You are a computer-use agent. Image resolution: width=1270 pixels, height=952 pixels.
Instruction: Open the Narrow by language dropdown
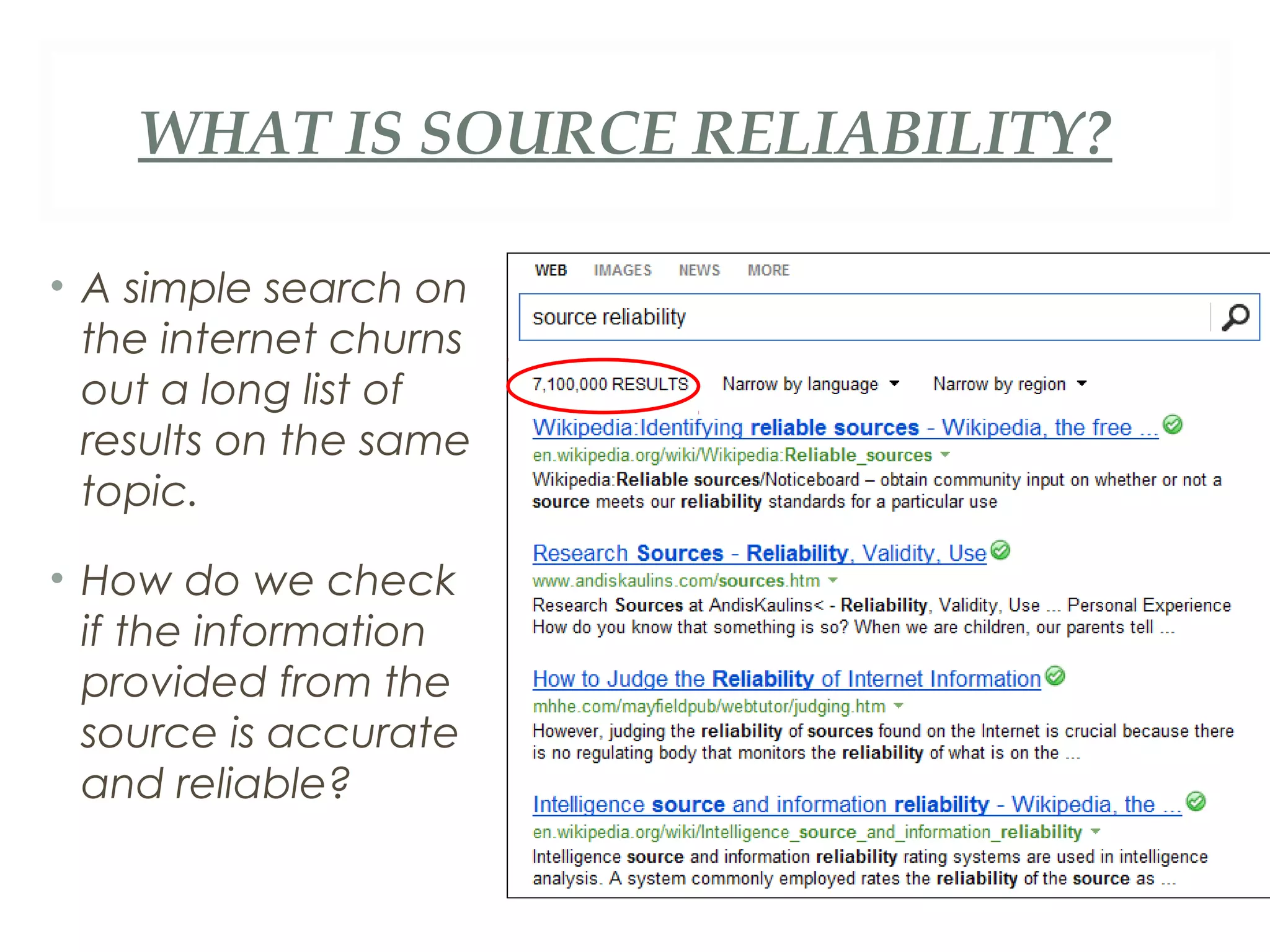coord(810,384)
